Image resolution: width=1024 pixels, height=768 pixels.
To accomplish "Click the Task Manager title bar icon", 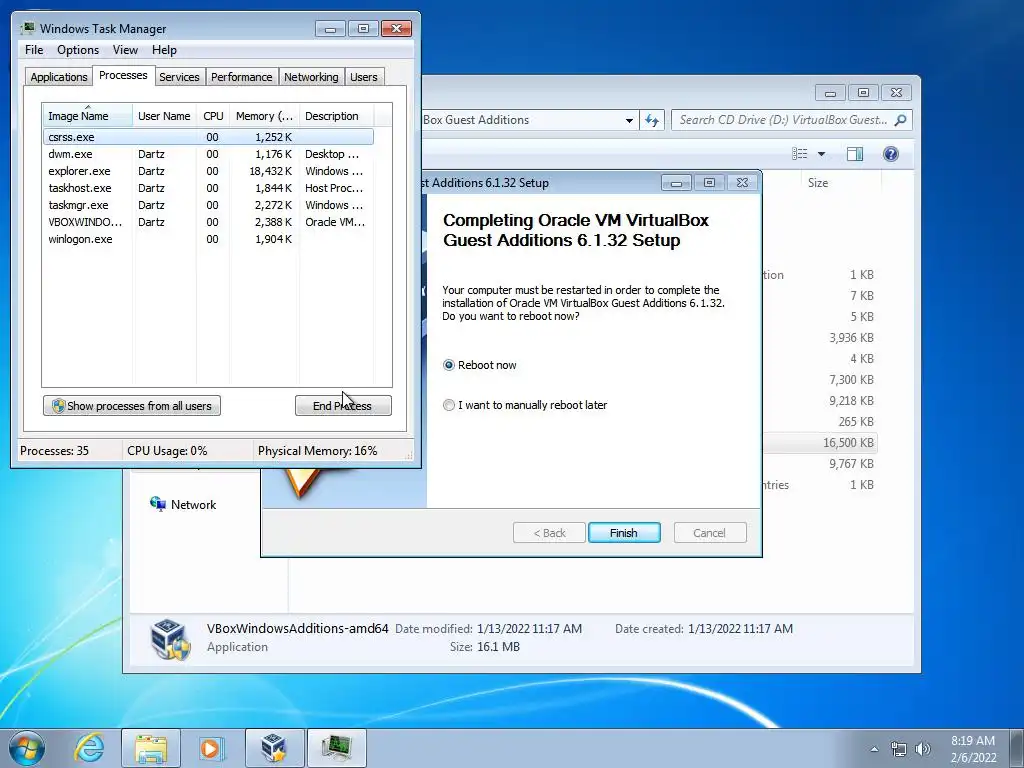I will click(x=27, y=28).
